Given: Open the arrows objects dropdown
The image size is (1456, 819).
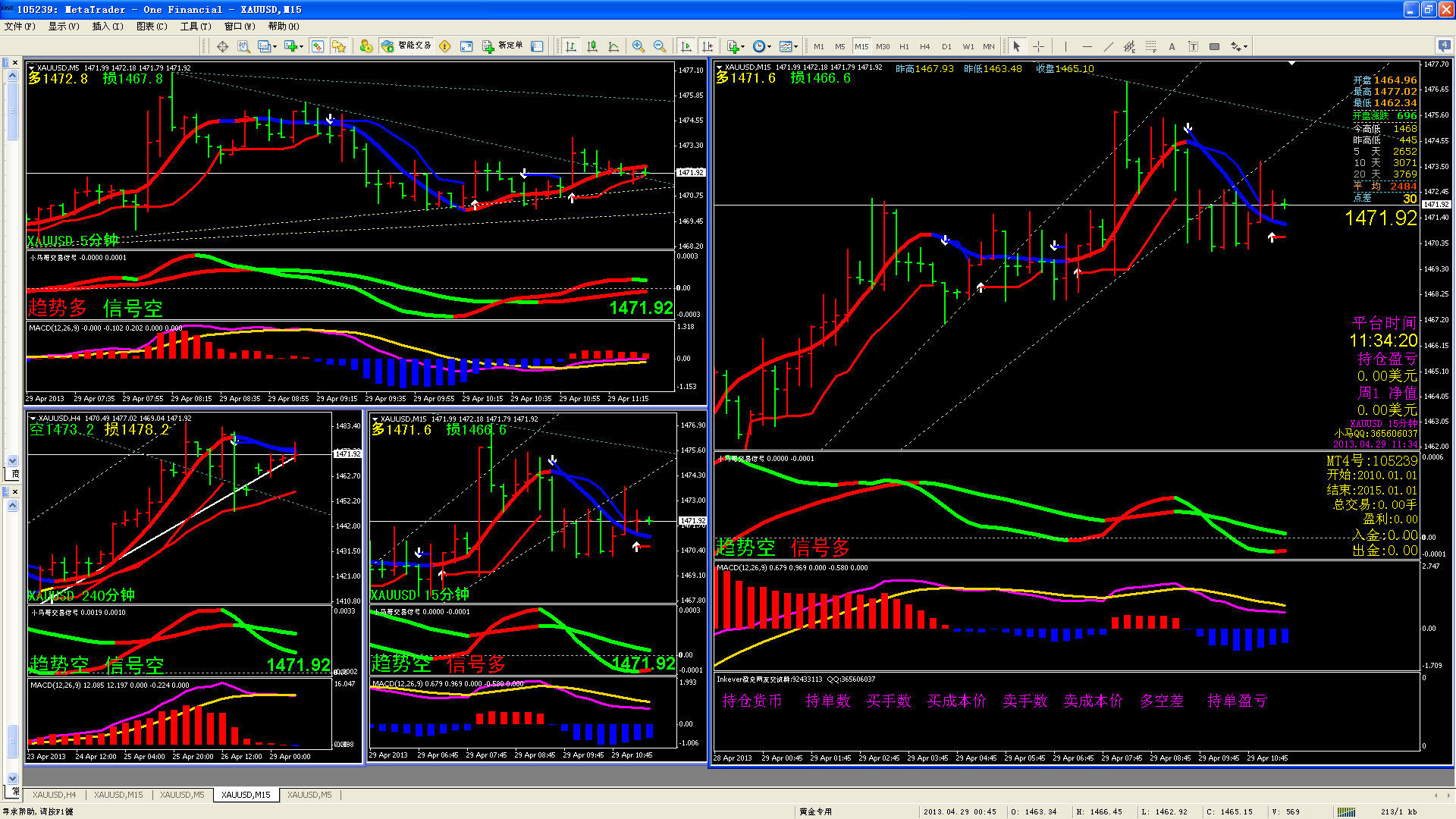Looking at the screenshot, I should point(1245,47).
